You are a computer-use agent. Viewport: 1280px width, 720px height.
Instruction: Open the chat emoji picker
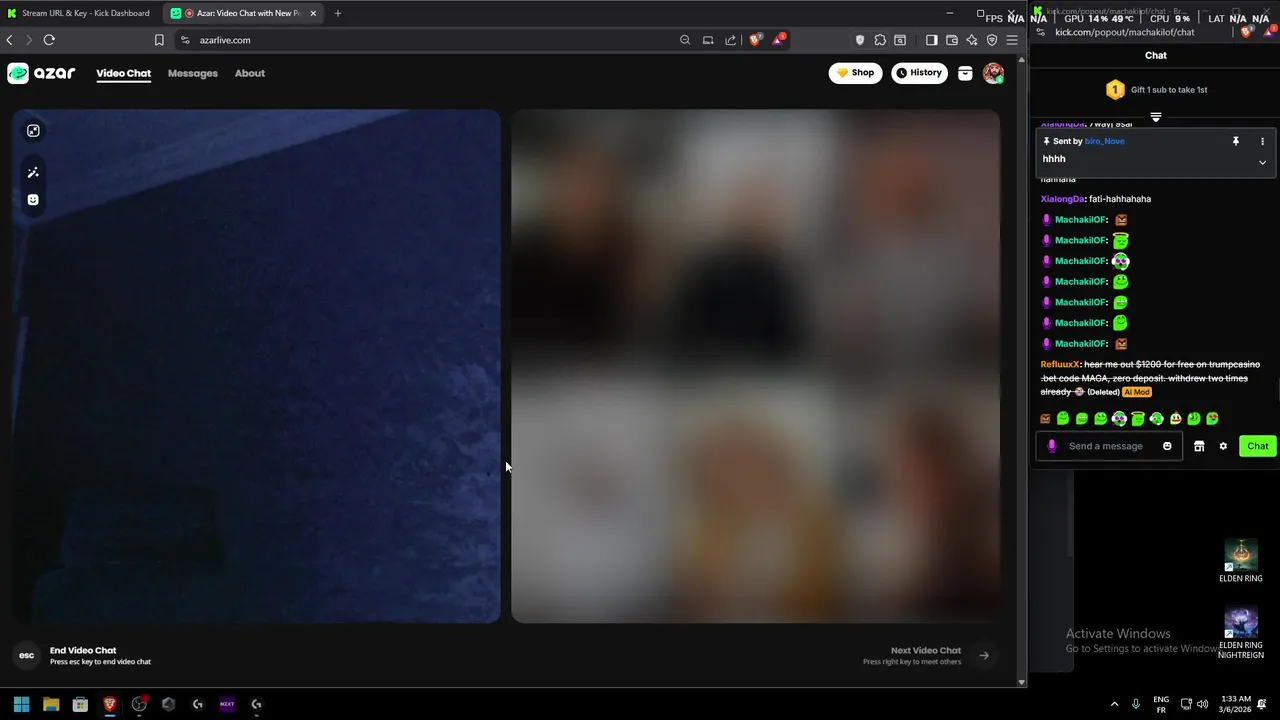click(x=1167, y=446)
